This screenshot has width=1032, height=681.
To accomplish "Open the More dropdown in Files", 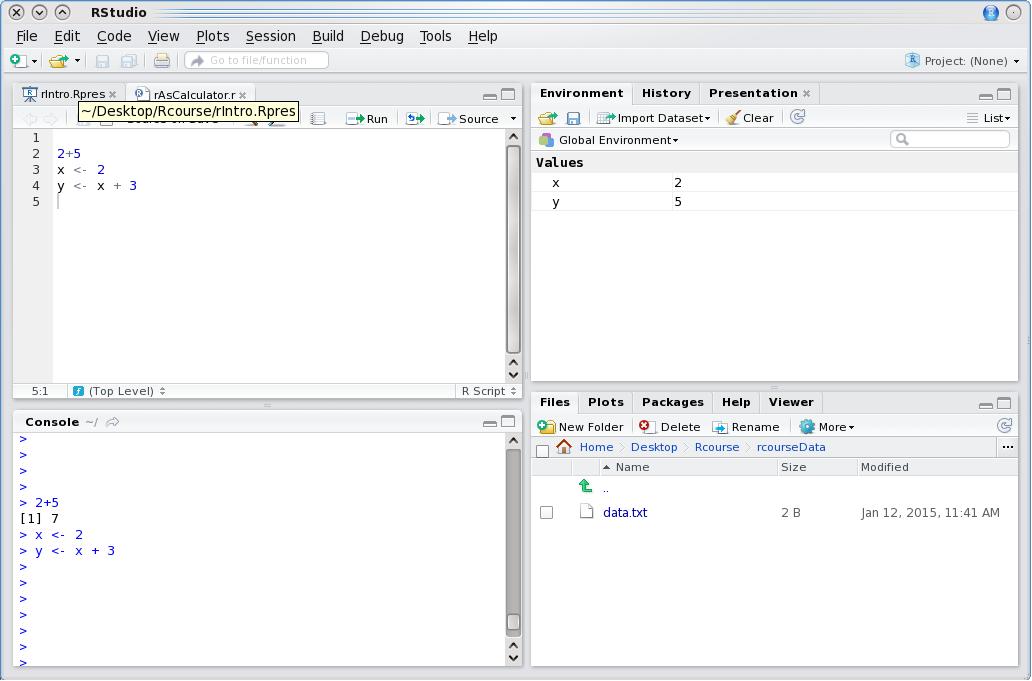I will (827, 427).
